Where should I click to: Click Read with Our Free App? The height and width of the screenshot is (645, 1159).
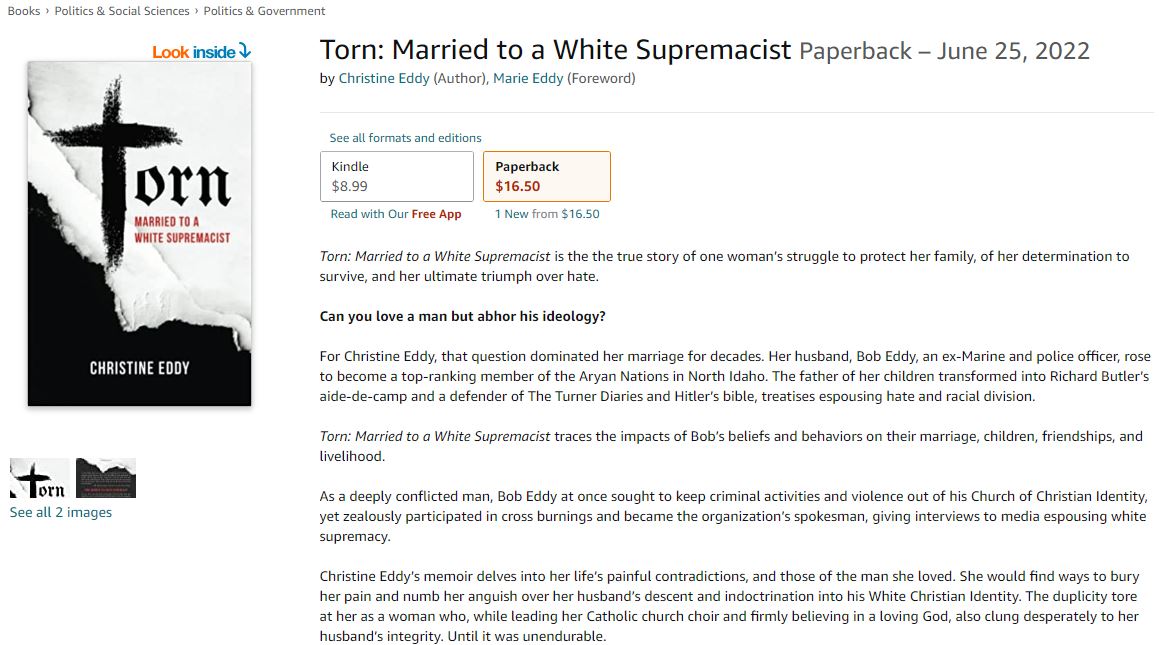click(x=396, y=214)
